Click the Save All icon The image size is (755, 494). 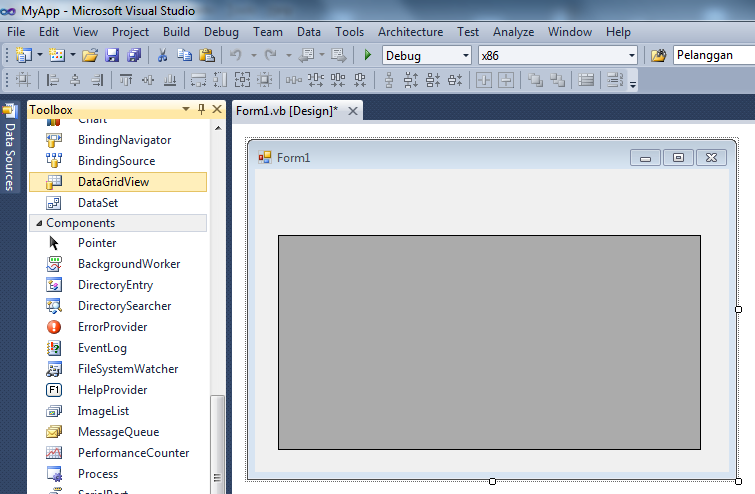coord(134,55)
